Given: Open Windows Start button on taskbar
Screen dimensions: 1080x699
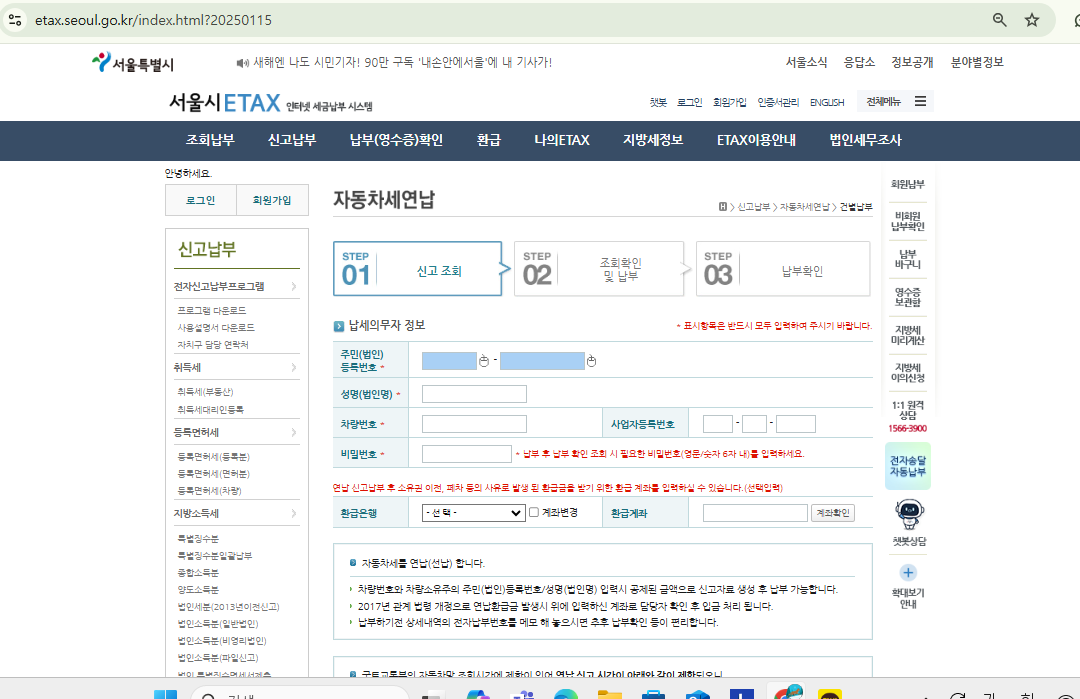Looking at the screenshot, I should coord(165,694).
